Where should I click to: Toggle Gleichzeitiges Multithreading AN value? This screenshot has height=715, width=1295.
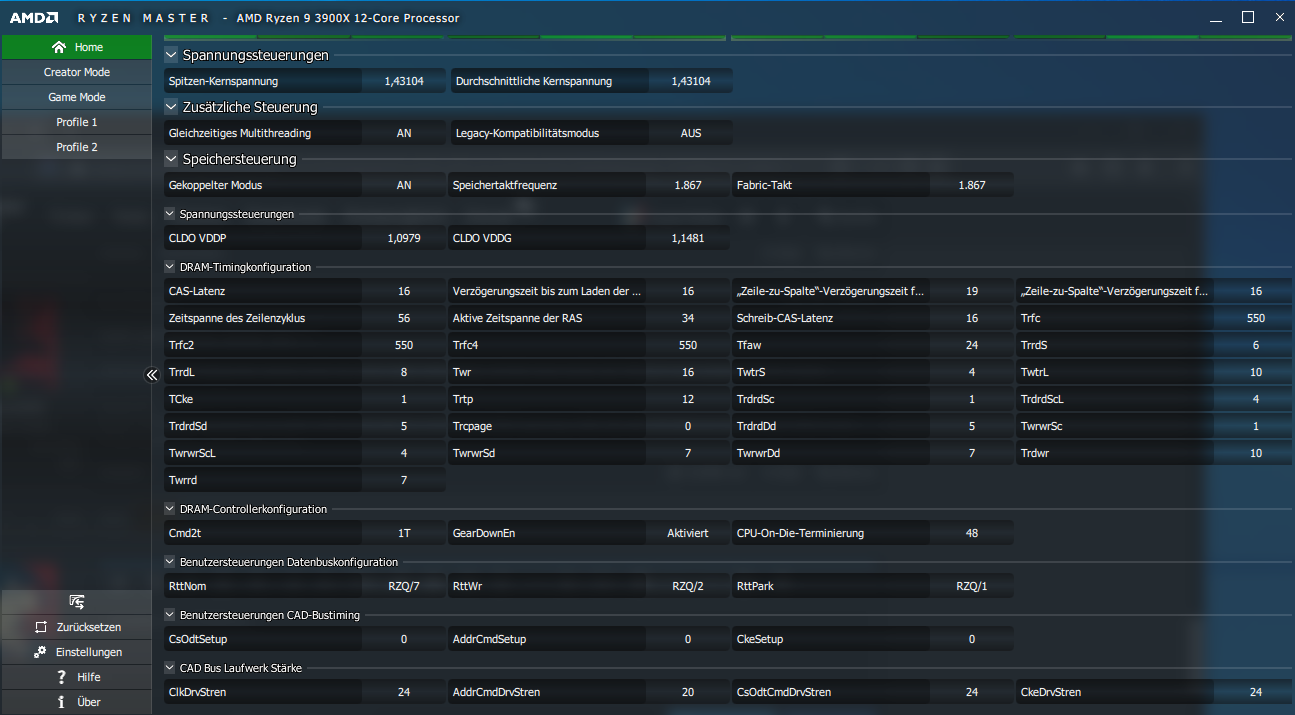click(x=404, y=133)
